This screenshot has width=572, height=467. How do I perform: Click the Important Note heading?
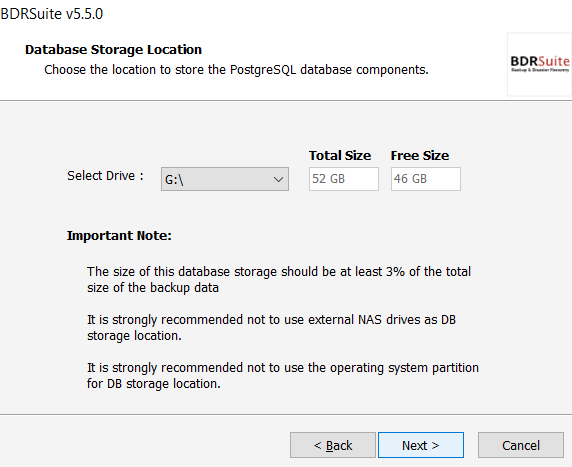click(x=119, y=236)
